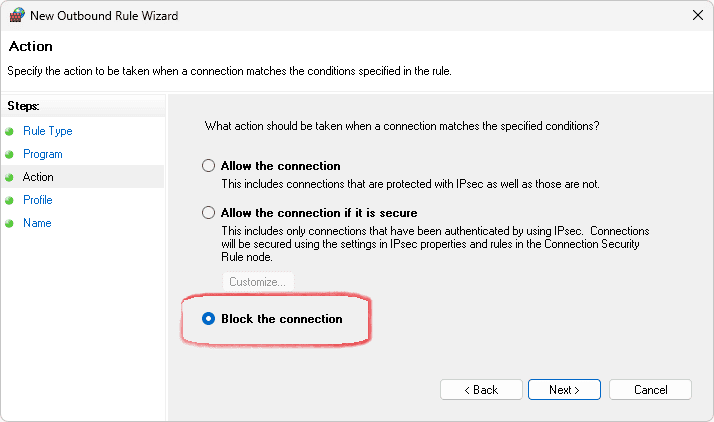The width and height of the screenshot is (714, 422).
Task: Close the New Outbound Rule Wizard window
Action: click(697, 15)
